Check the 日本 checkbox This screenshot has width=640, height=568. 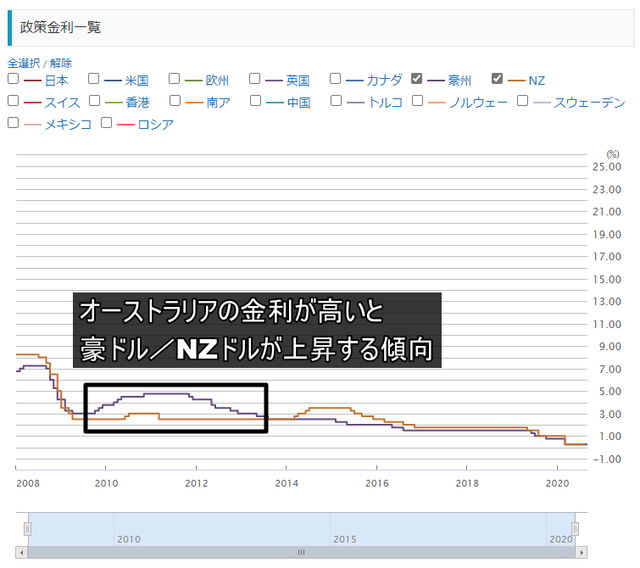[x=13, y=78]
